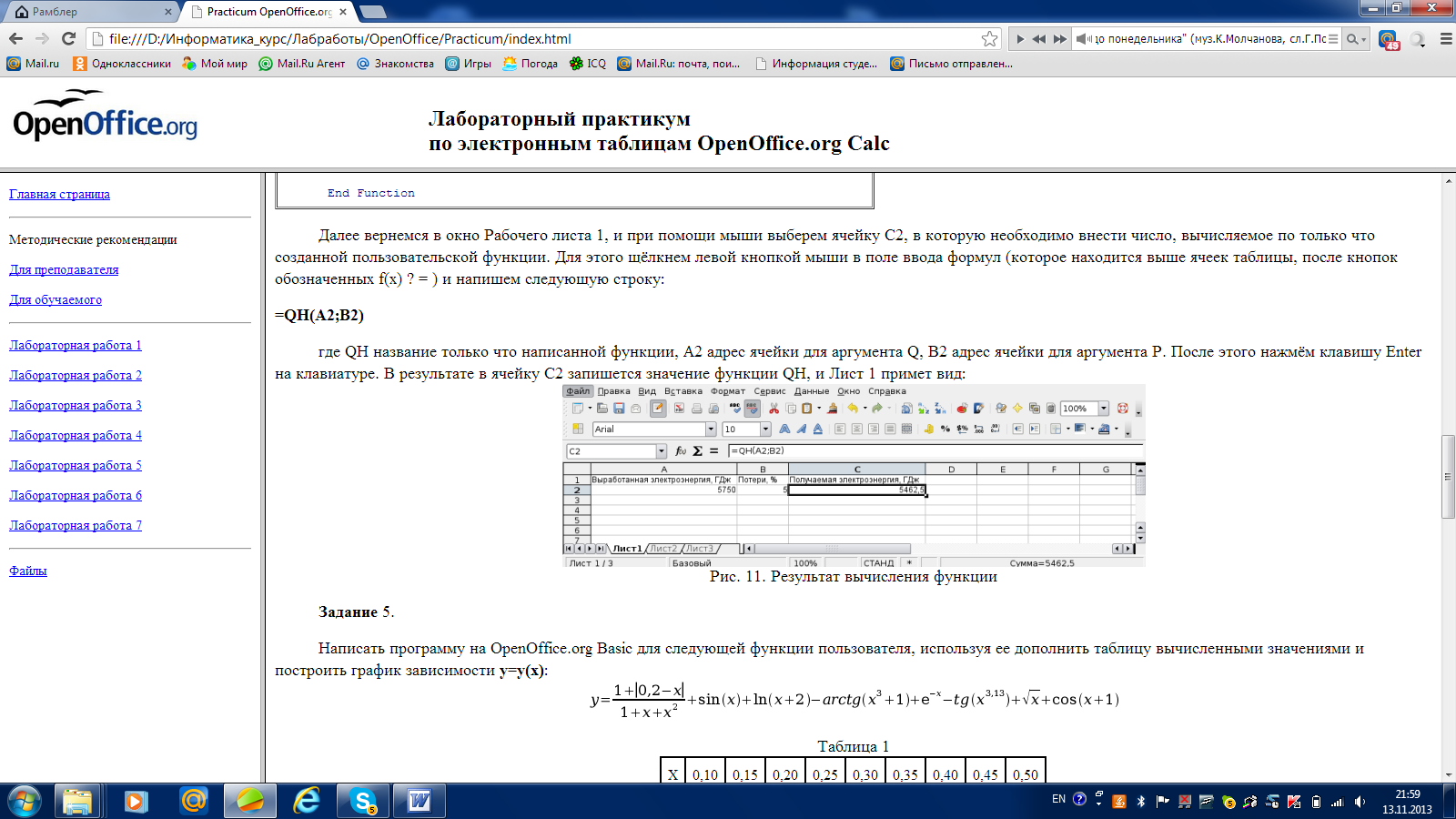Reload the Practicum page
This screenshot has width=1456, height=819.
click(x=68, y=38)
